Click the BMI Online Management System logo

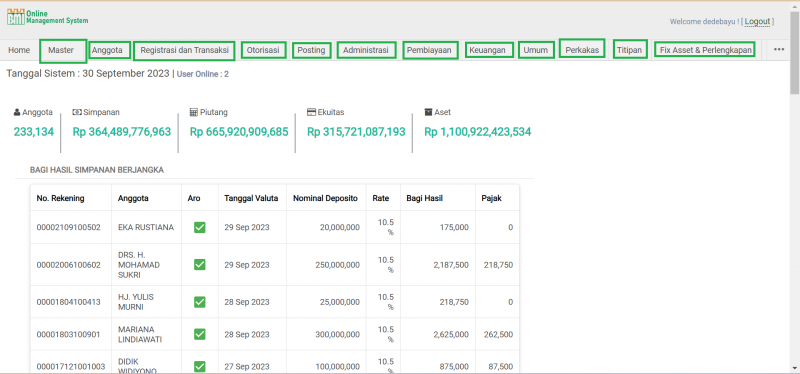pyautogui.click(x=47, y=17)
